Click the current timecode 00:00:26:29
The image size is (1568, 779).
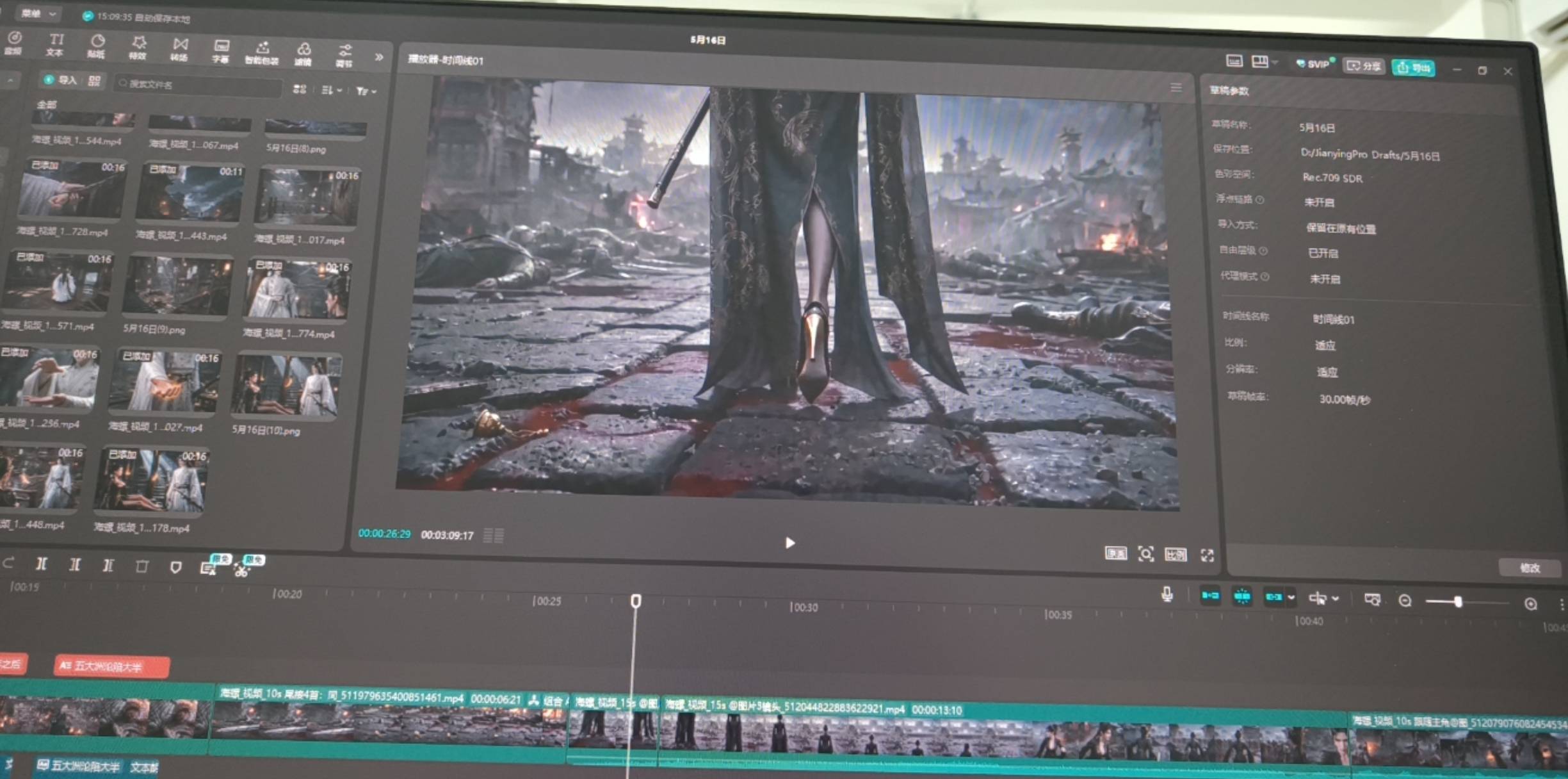coord(384,534)
